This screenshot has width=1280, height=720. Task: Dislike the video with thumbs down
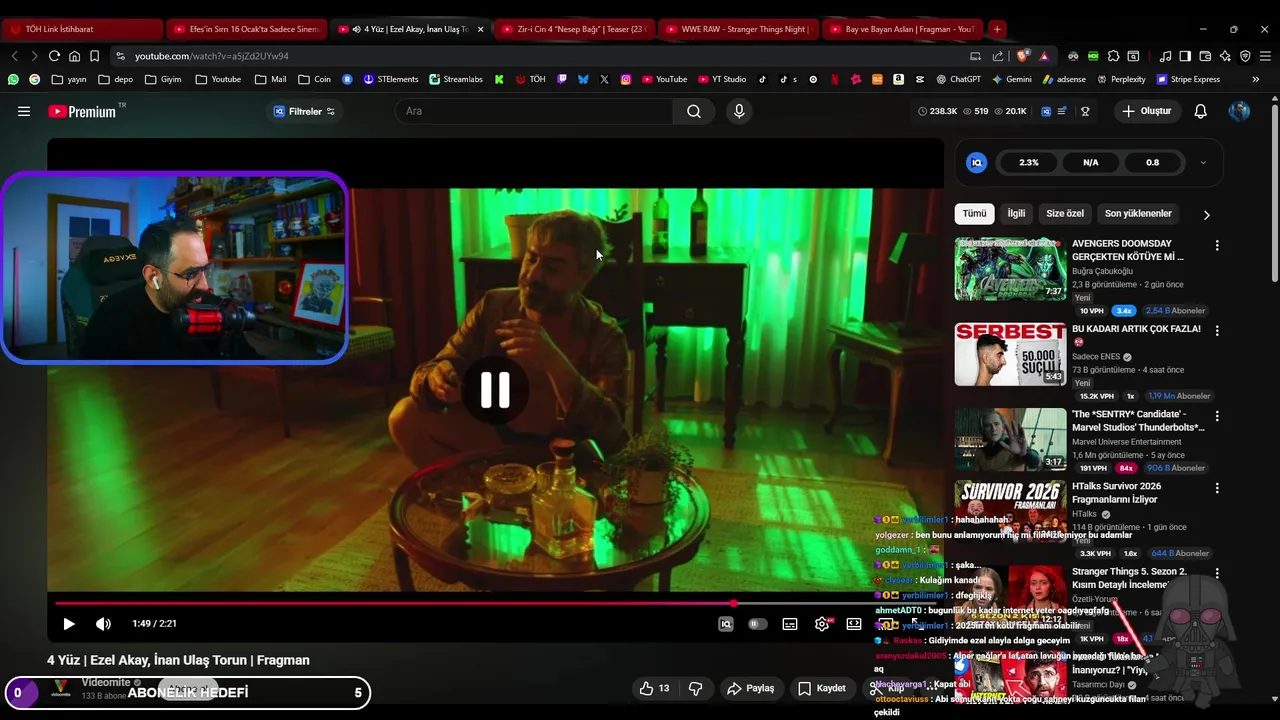click(x=696, y=688)
